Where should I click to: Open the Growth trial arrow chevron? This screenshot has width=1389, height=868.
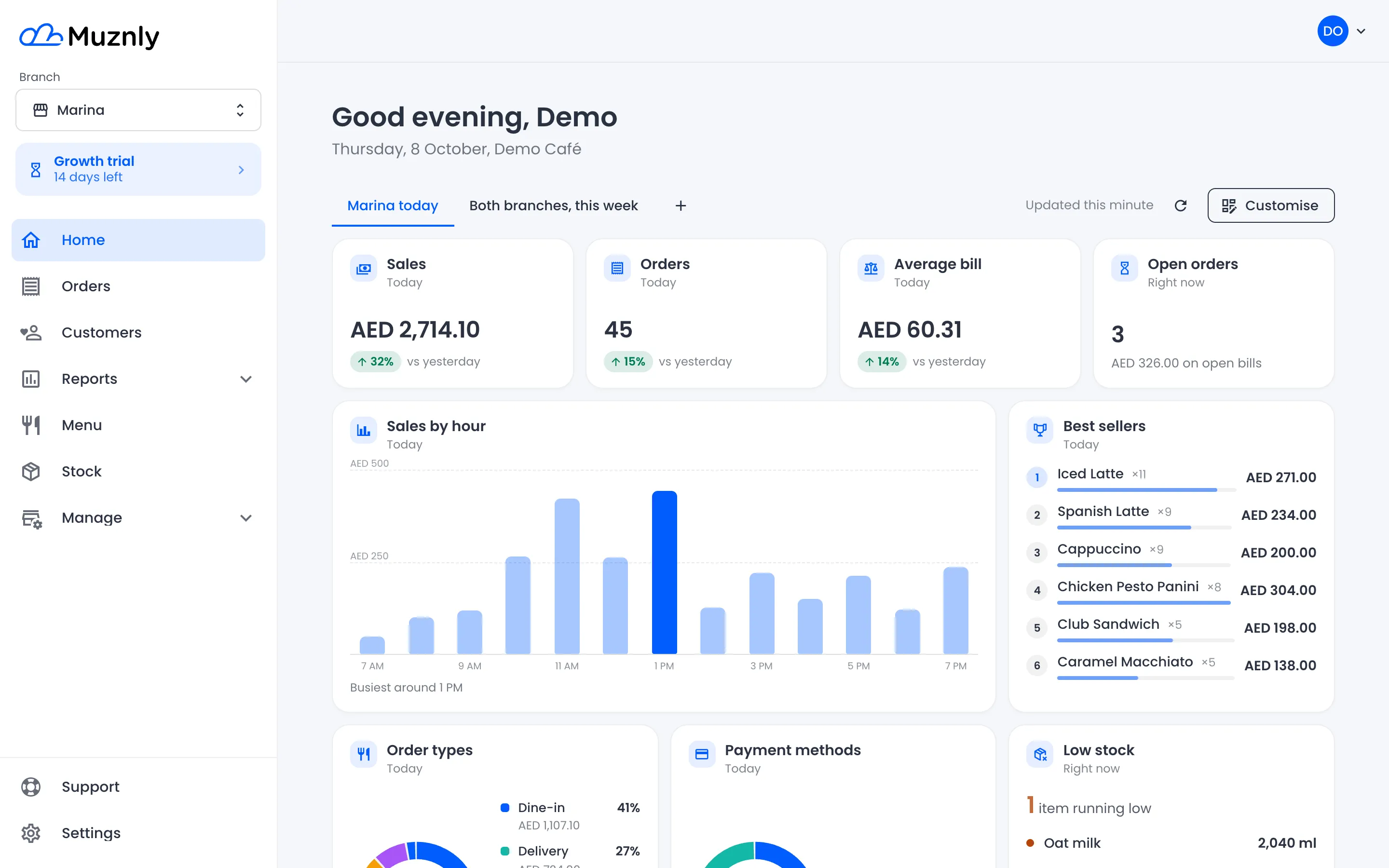click(241, 169)
